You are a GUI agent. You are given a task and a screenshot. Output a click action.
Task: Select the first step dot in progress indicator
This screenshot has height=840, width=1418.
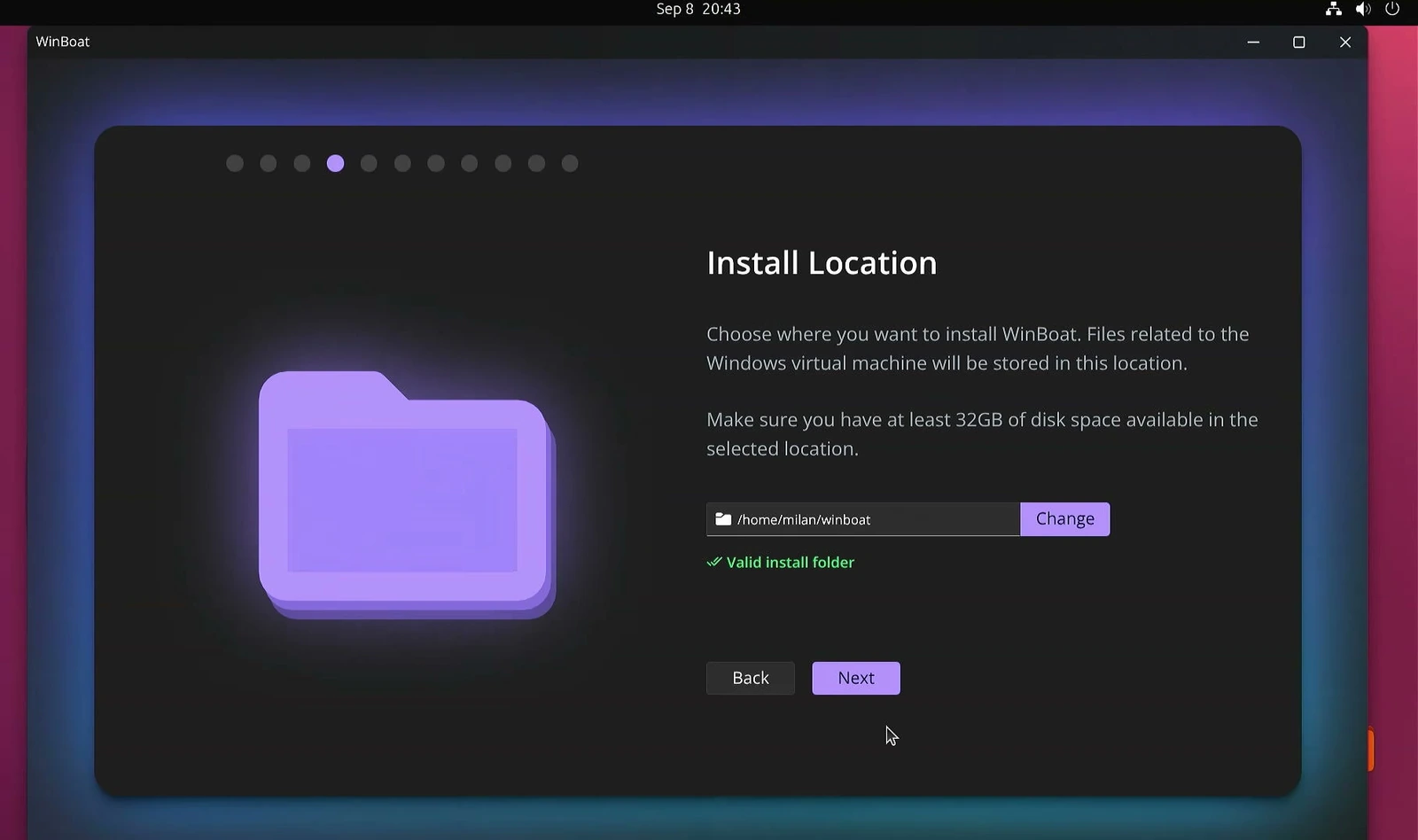(x=235, y=163)
